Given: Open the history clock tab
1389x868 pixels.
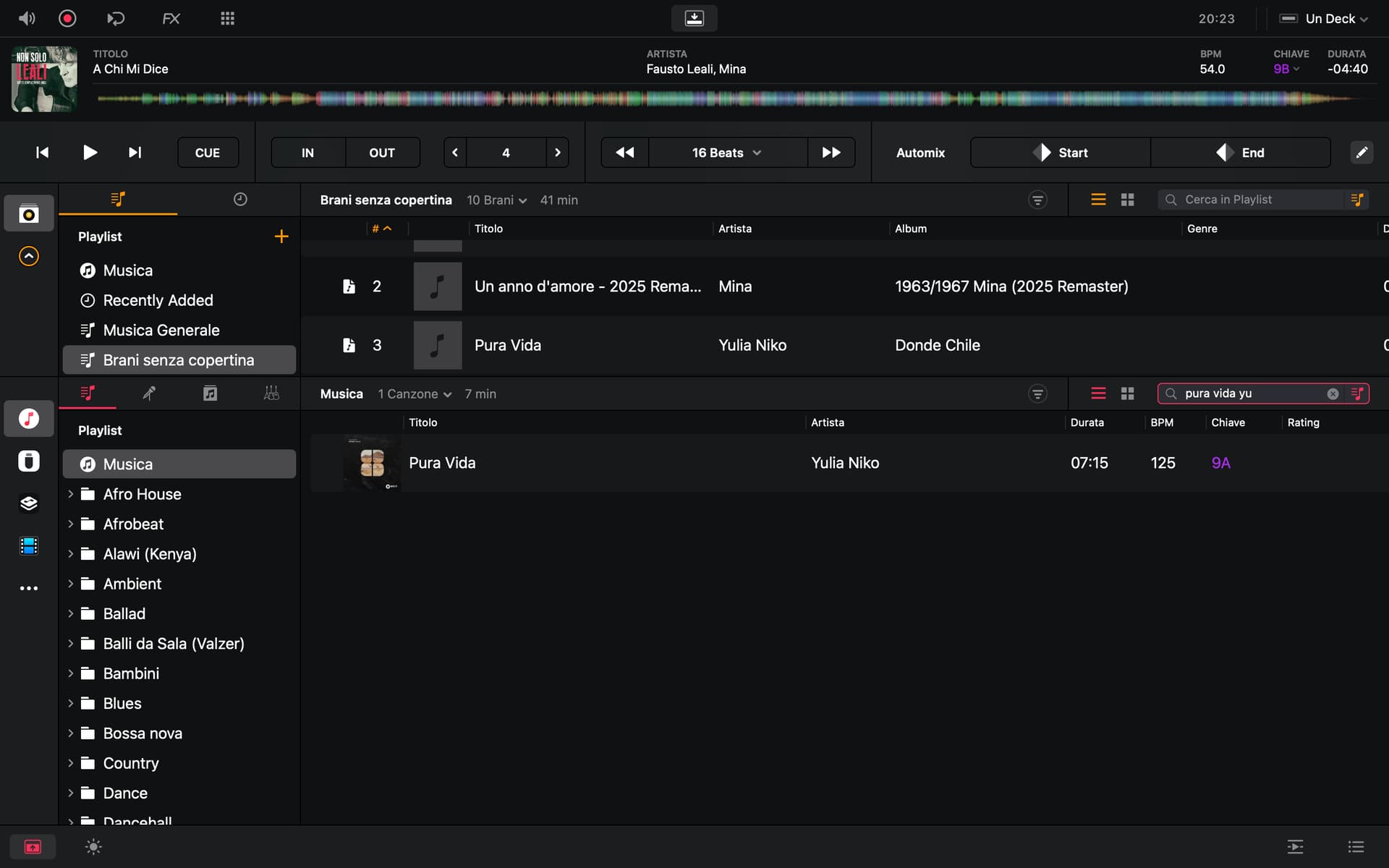Looking at the screenshot, I should 240,200.
